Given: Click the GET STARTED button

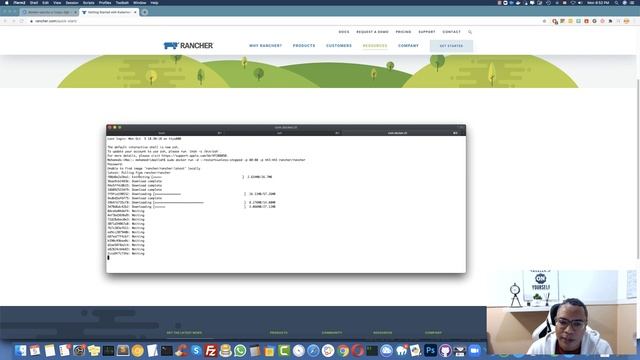Looking at the screenshot, I should [x=451, y=46].
